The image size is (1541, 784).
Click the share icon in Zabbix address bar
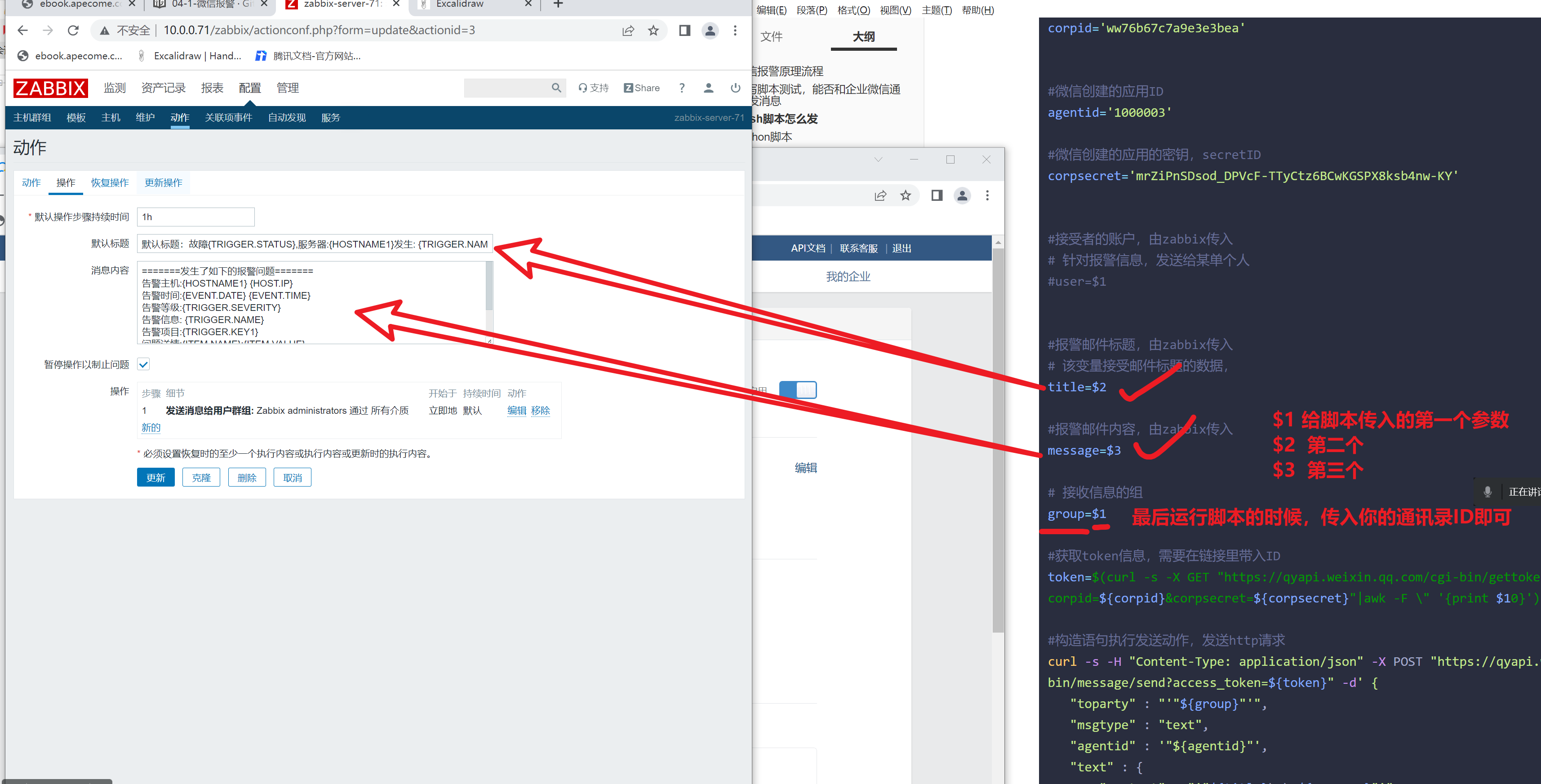(628, 31)
